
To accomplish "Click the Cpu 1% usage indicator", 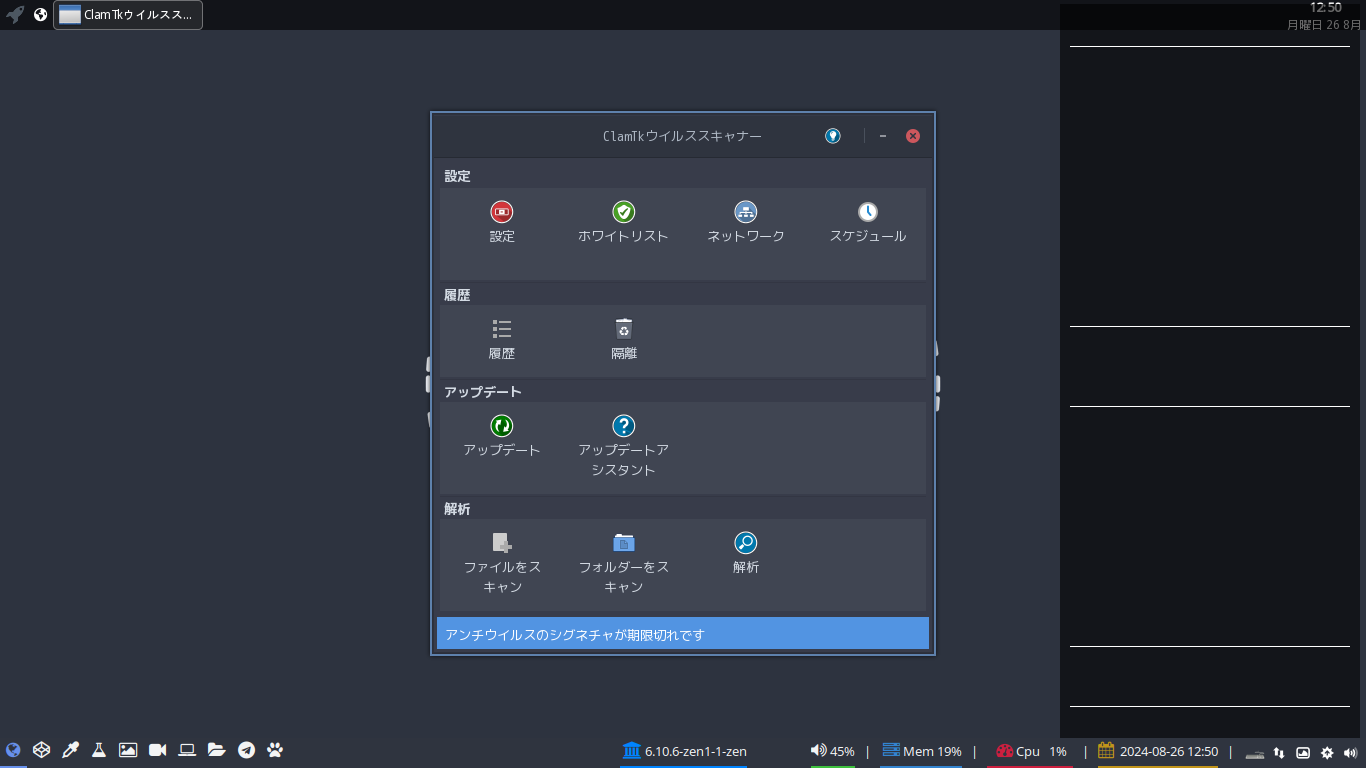I will (1032, 751).
